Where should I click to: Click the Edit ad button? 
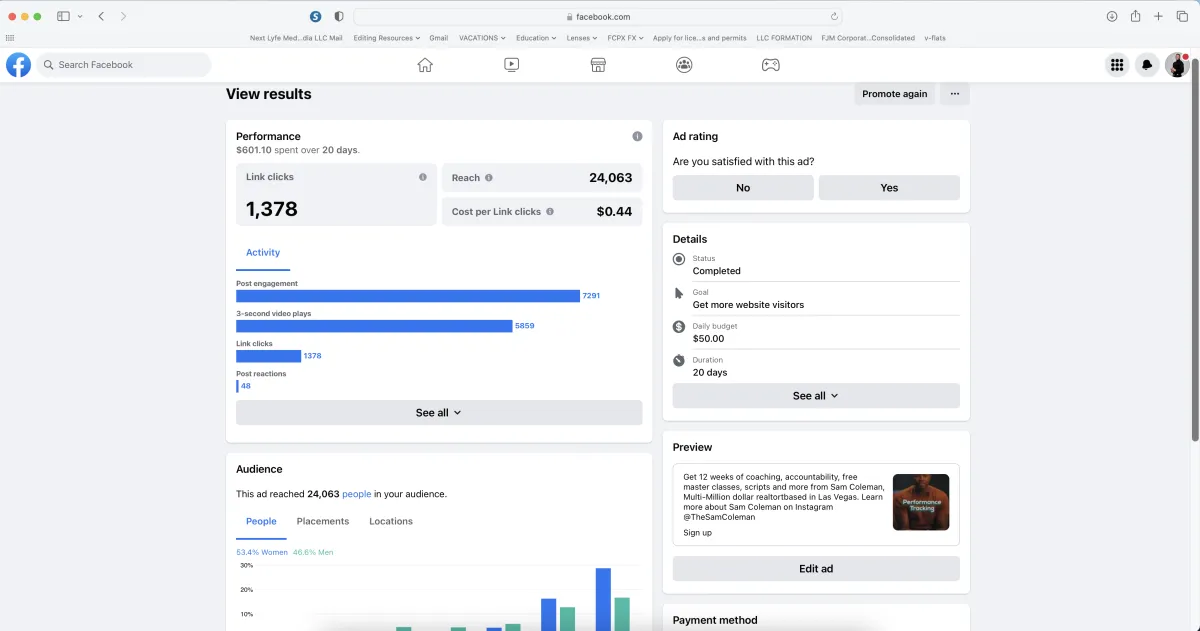(815, 569)
